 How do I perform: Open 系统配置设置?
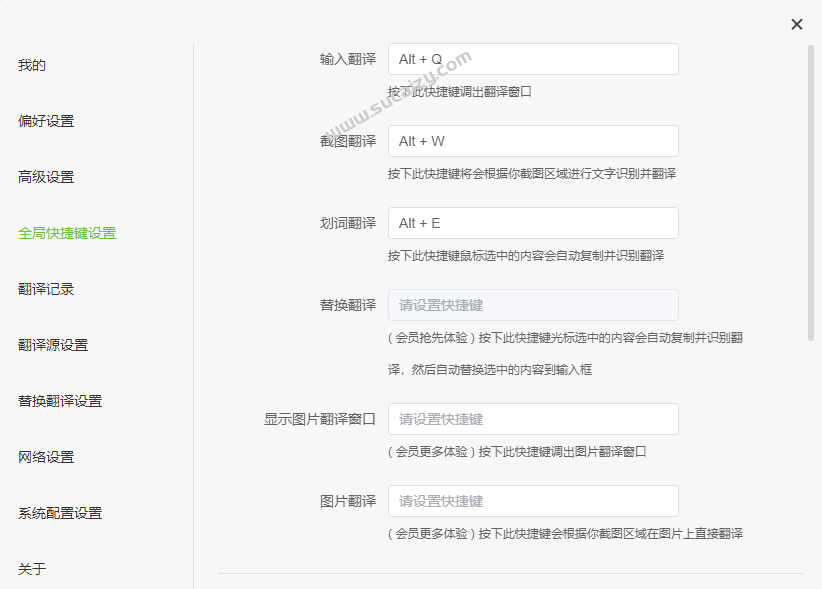point(60,513)
